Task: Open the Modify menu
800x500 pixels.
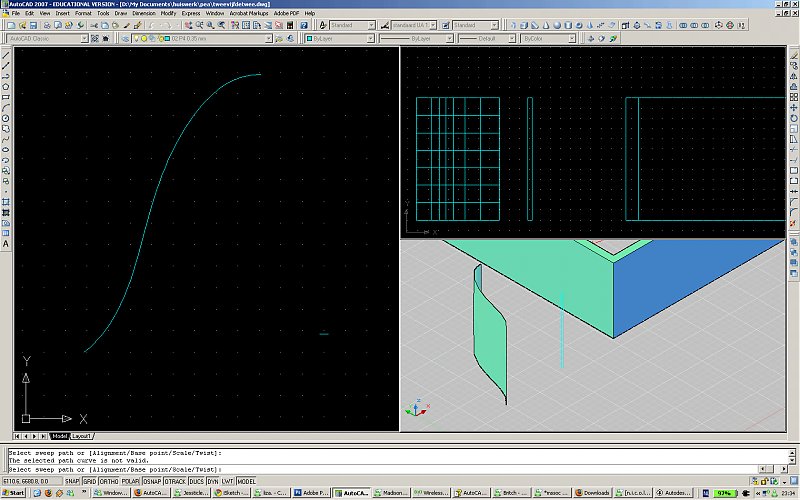Action: tap(168, 13)
